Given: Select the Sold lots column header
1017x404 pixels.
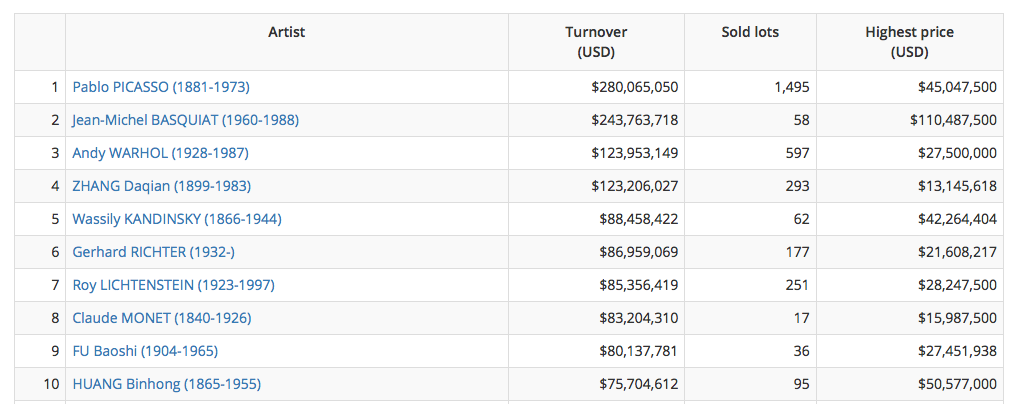Looking at the screenshot, I should 750,32.
